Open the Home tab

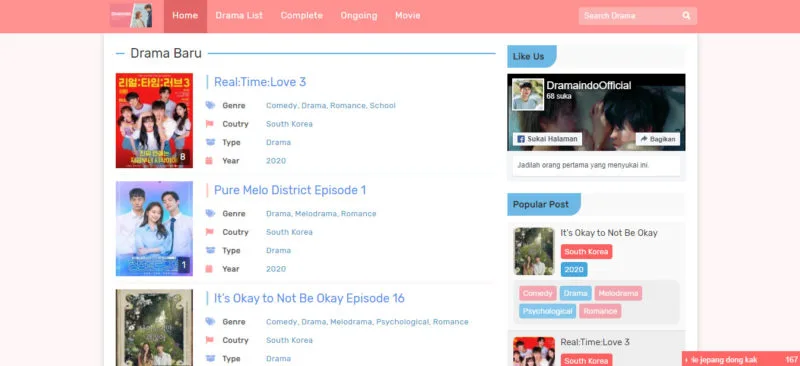(185, 16)
